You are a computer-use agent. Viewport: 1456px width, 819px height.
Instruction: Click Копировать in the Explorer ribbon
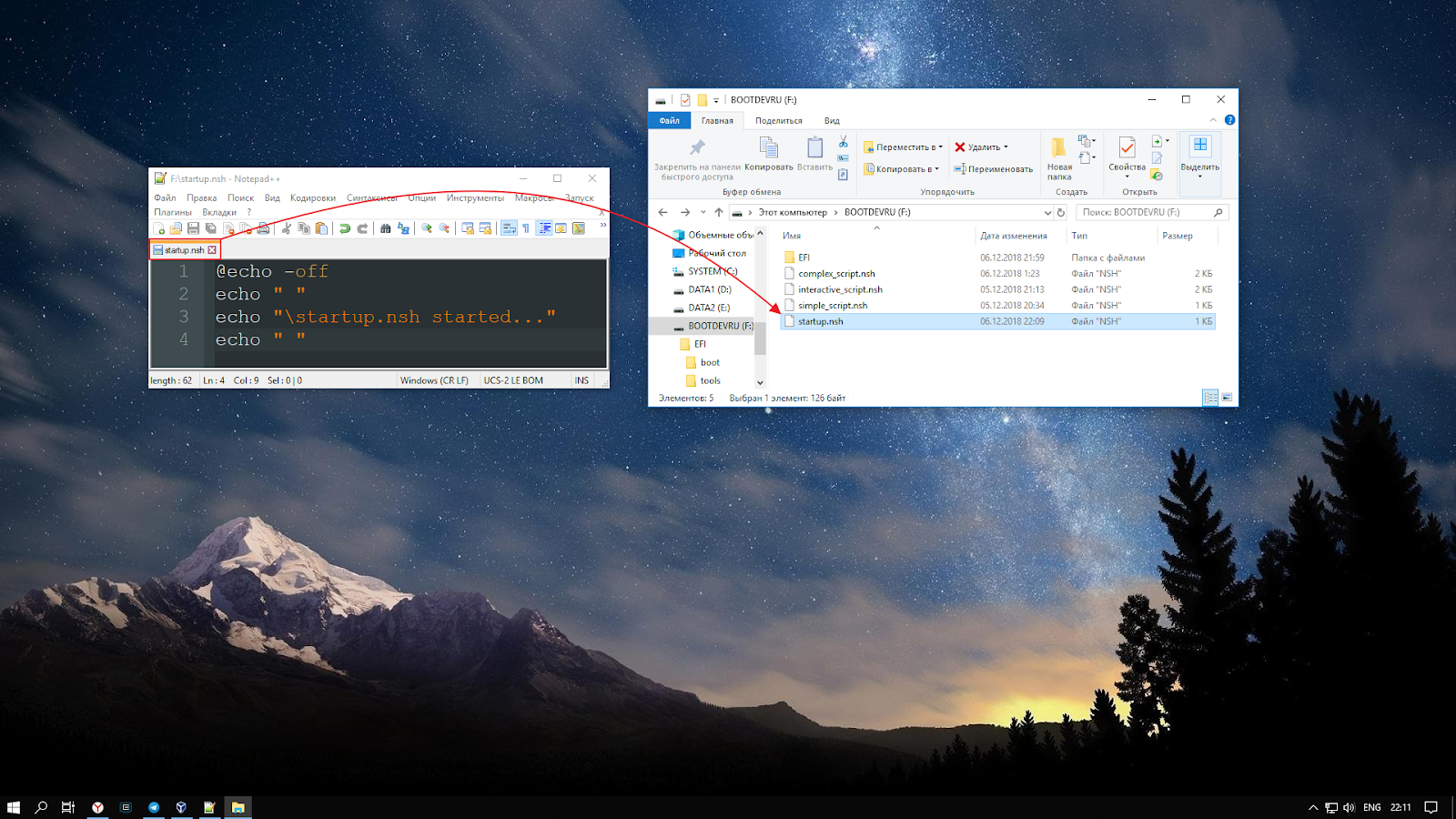[x=769, y=154]
